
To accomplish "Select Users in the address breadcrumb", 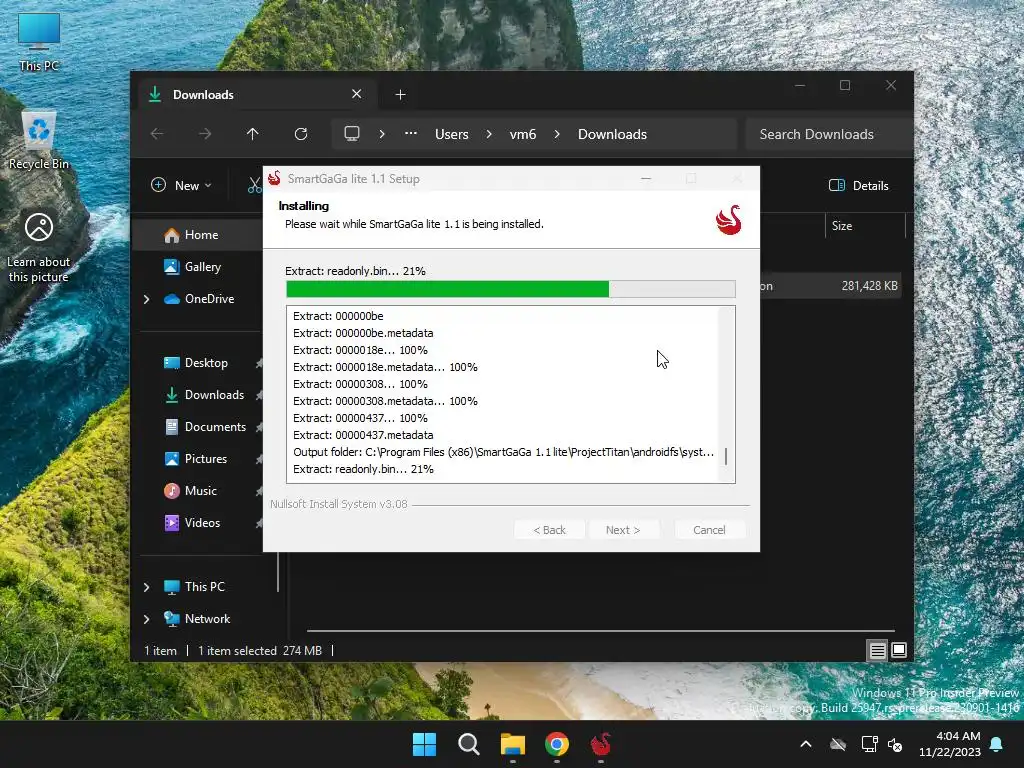I will pos(452,134).
